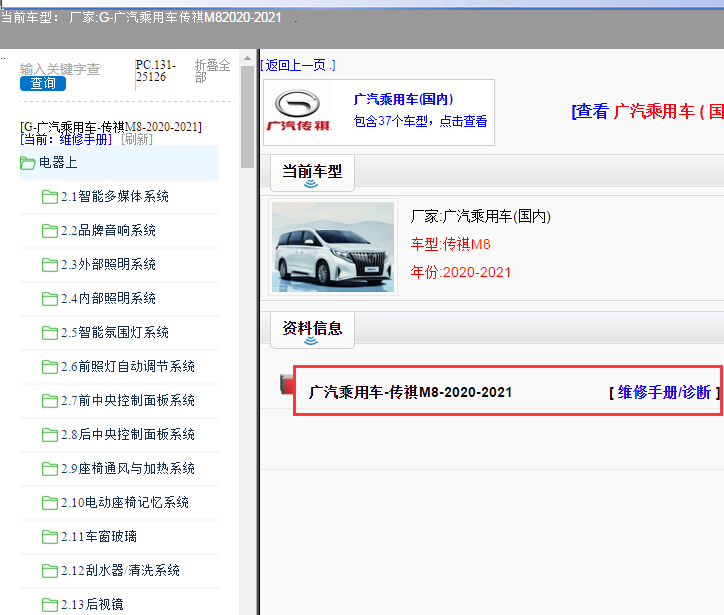Click the folder icon for 2.4内部照明系统
This screenshot has height=615, width=724.
50,299
